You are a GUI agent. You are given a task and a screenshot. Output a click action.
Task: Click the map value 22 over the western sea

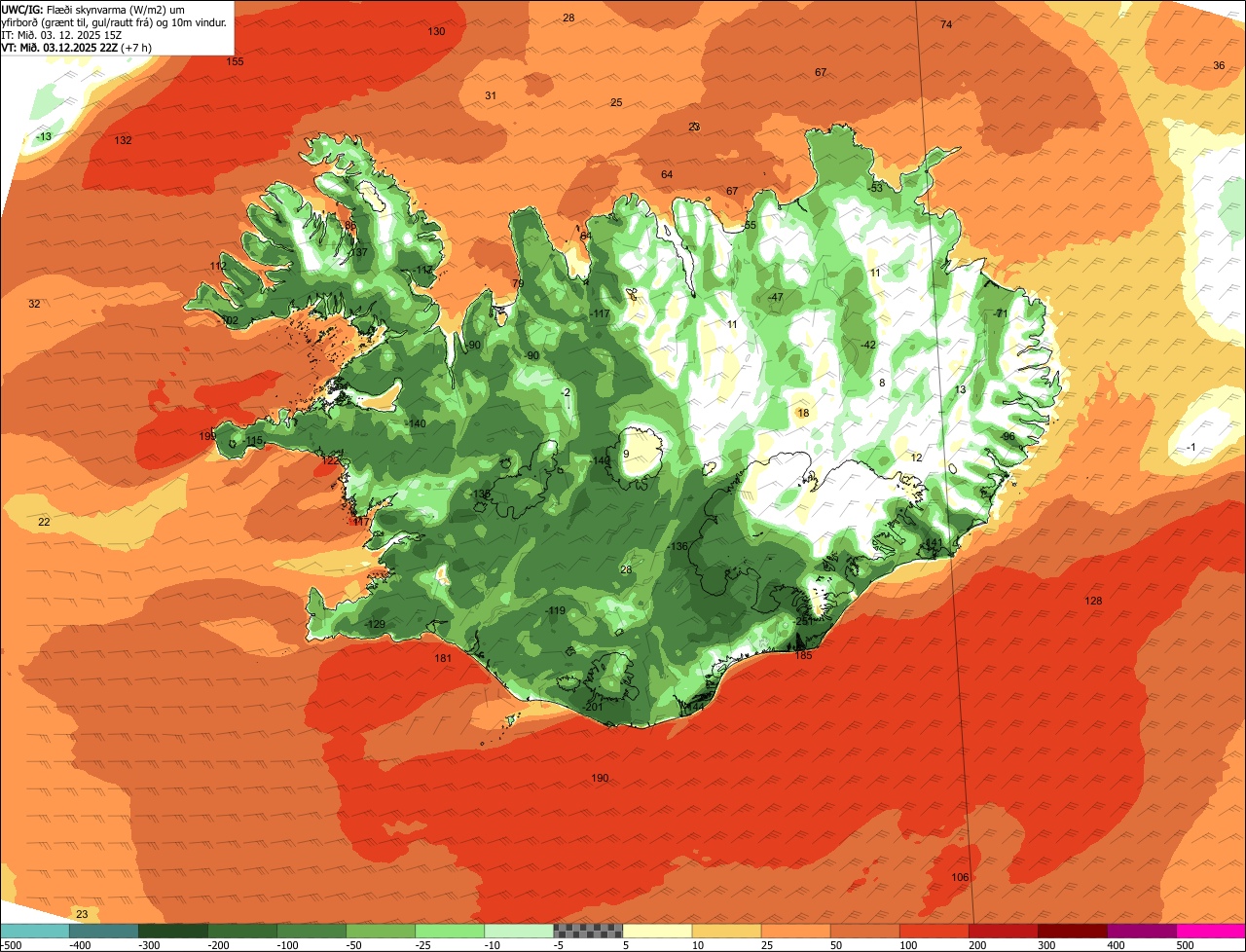[x=44, y=522]
